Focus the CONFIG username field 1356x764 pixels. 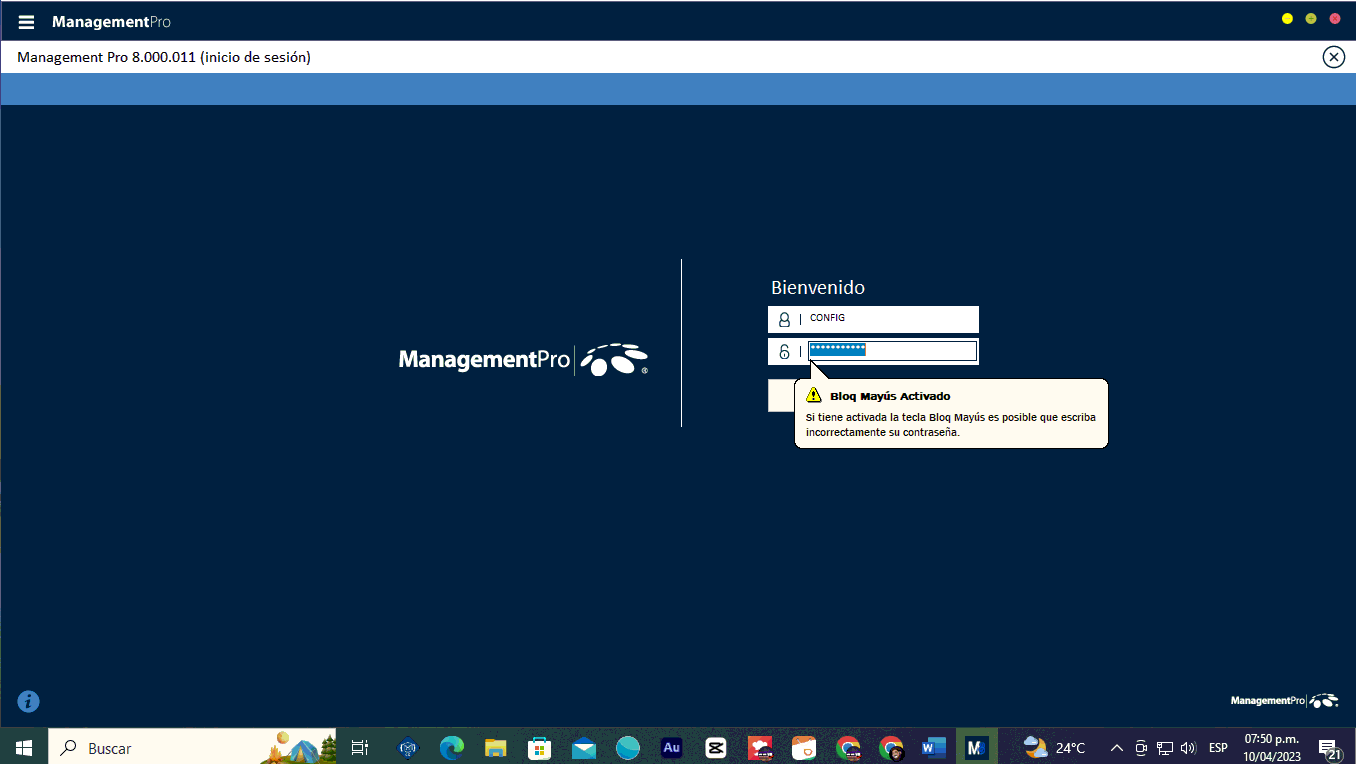[890, 319]
